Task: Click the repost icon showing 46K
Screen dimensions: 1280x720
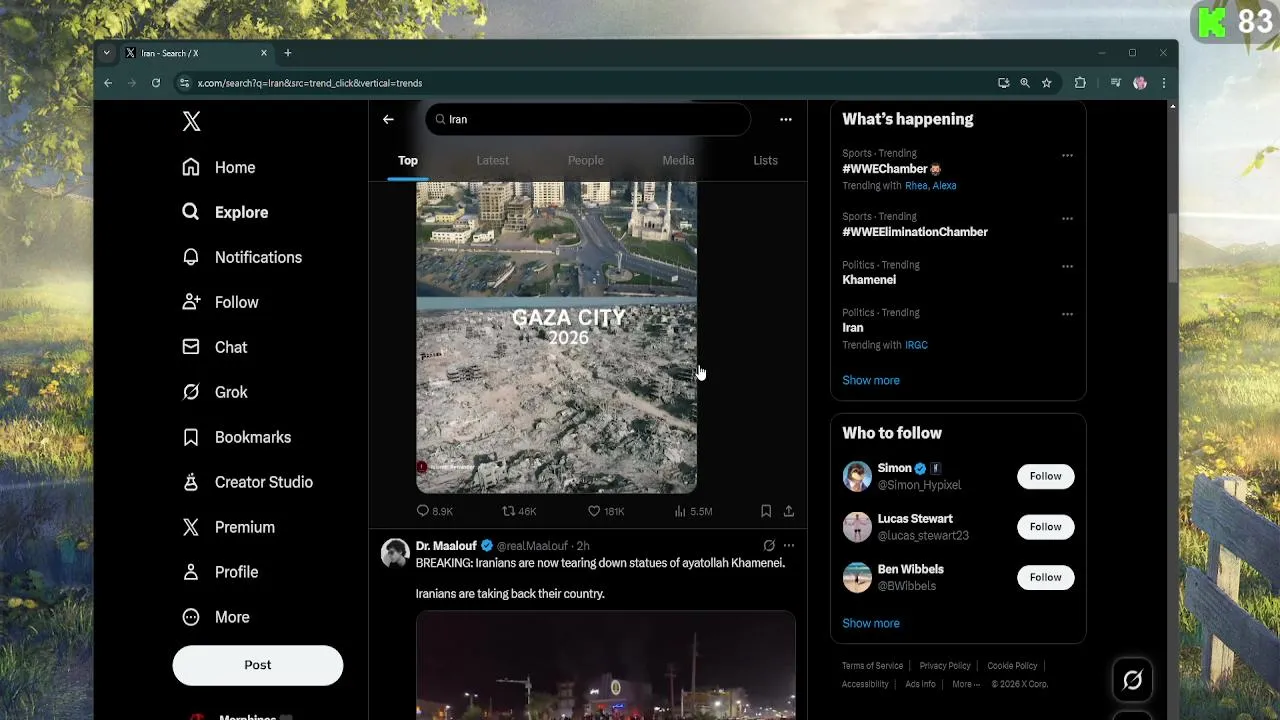Action: point(520,511)
